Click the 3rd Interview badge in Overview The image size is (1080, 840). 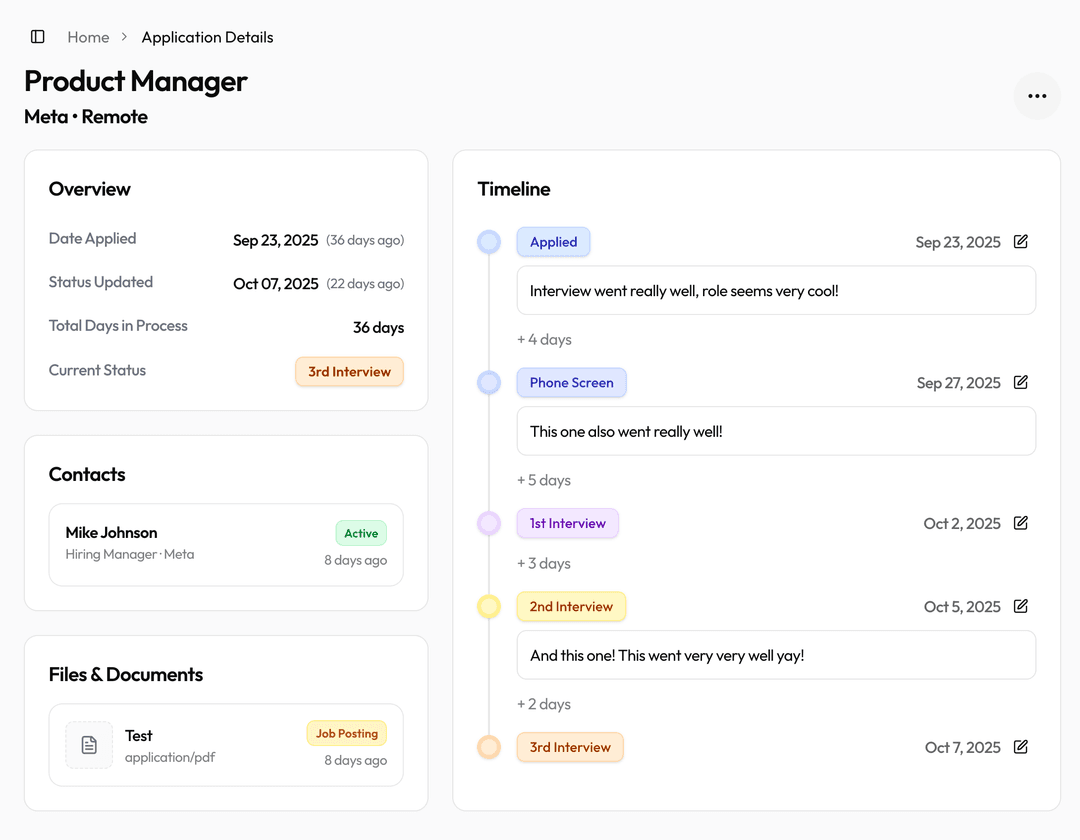(349, 371)
